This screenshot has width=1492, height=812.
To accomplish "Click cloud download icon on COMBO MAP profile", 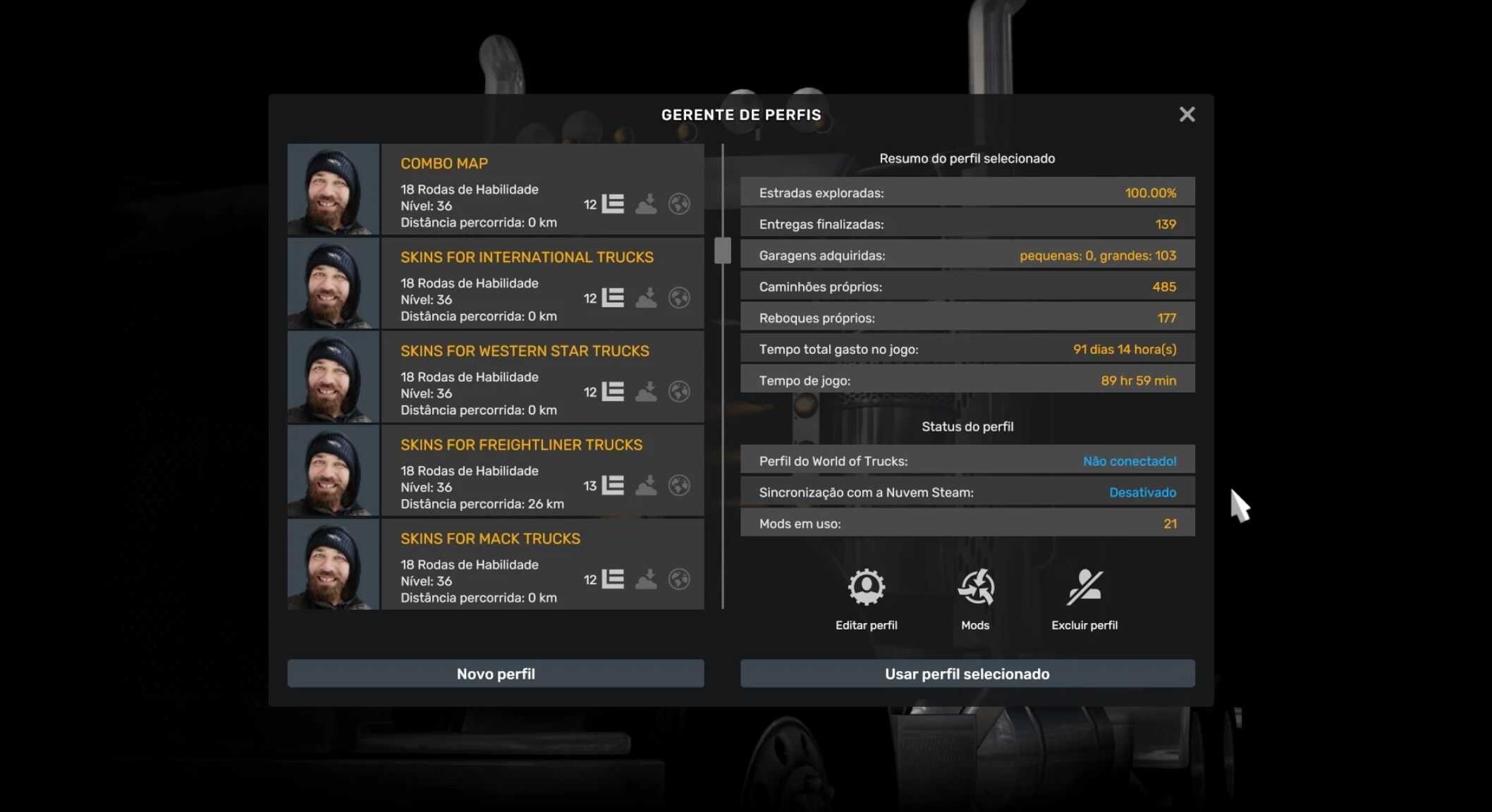I will [x=646, y=204].
